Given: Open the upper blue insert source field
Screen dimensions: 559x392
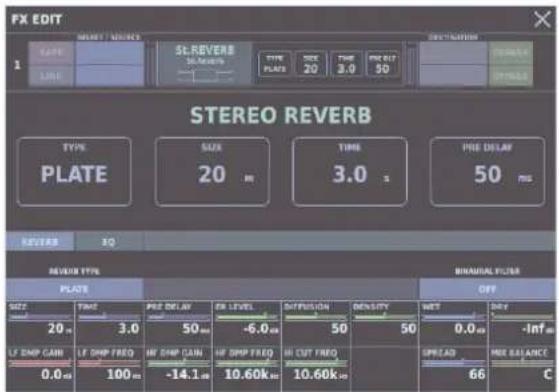Looking at the screenshot, I should click(x=110, y=53).
